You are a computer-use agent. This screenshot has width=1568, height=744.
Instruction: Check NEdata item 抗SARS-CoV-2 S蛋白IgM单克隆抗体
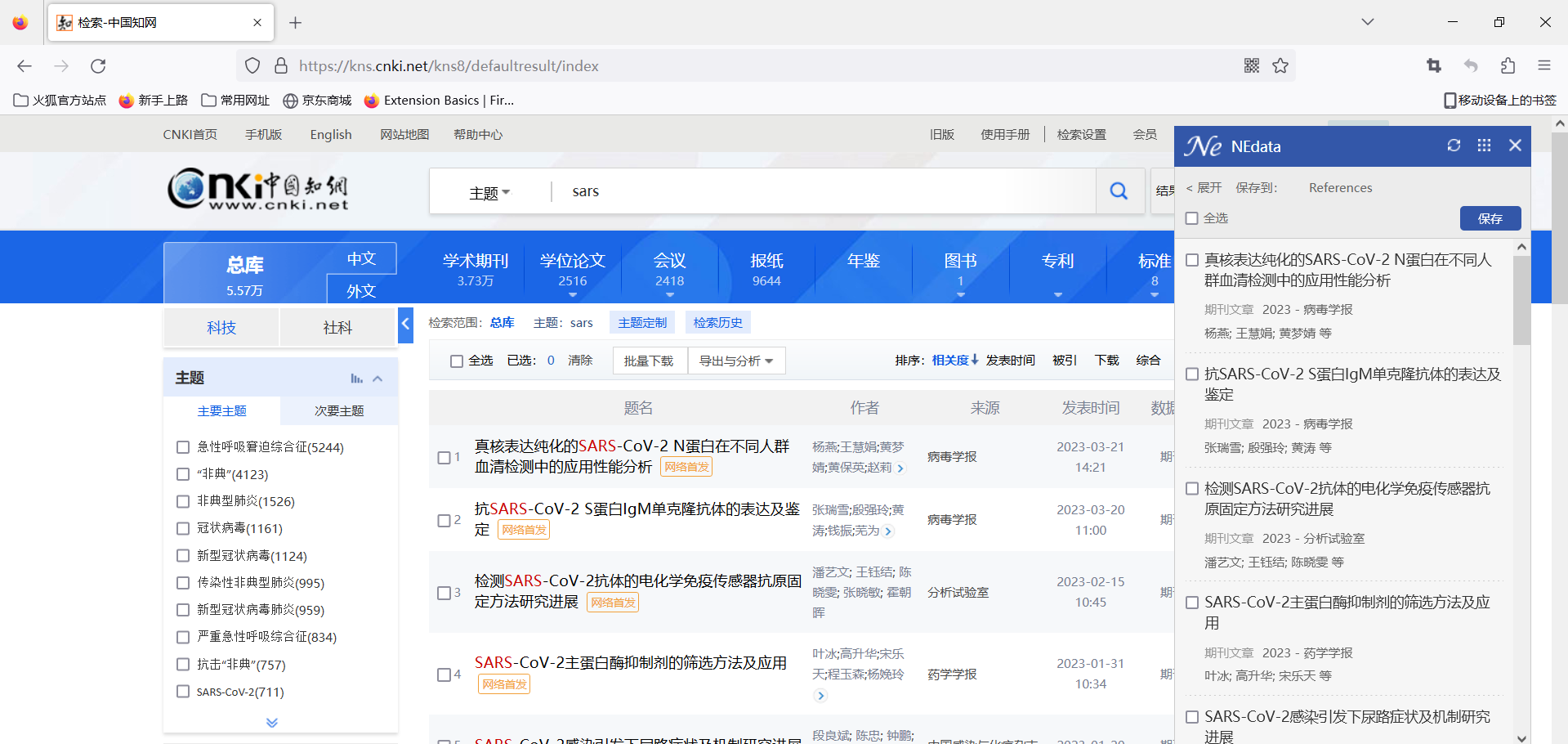pyautogui.click(x=1192, y=374)
